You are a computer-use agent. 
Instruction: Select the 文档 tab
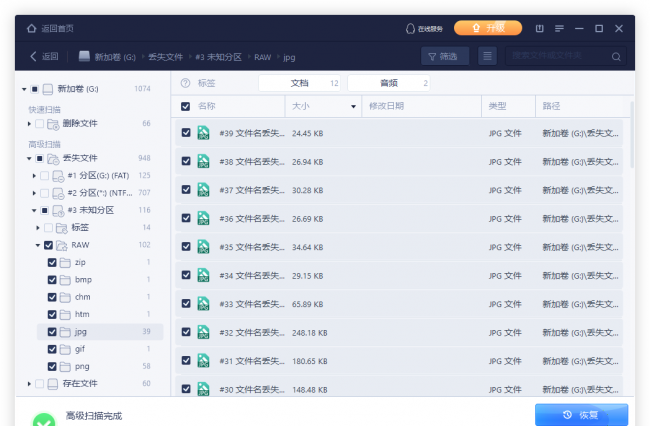click(299, 83)
